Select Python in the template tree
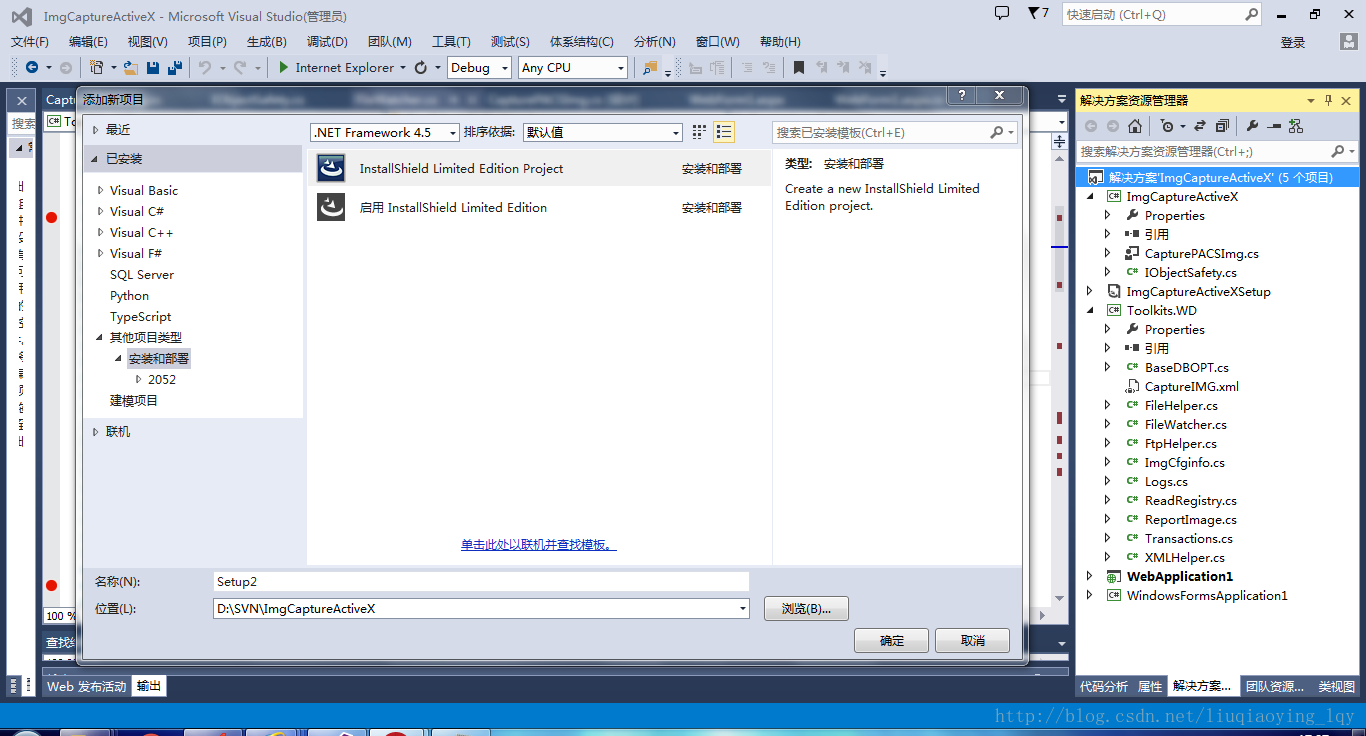 tap(129, 296)
